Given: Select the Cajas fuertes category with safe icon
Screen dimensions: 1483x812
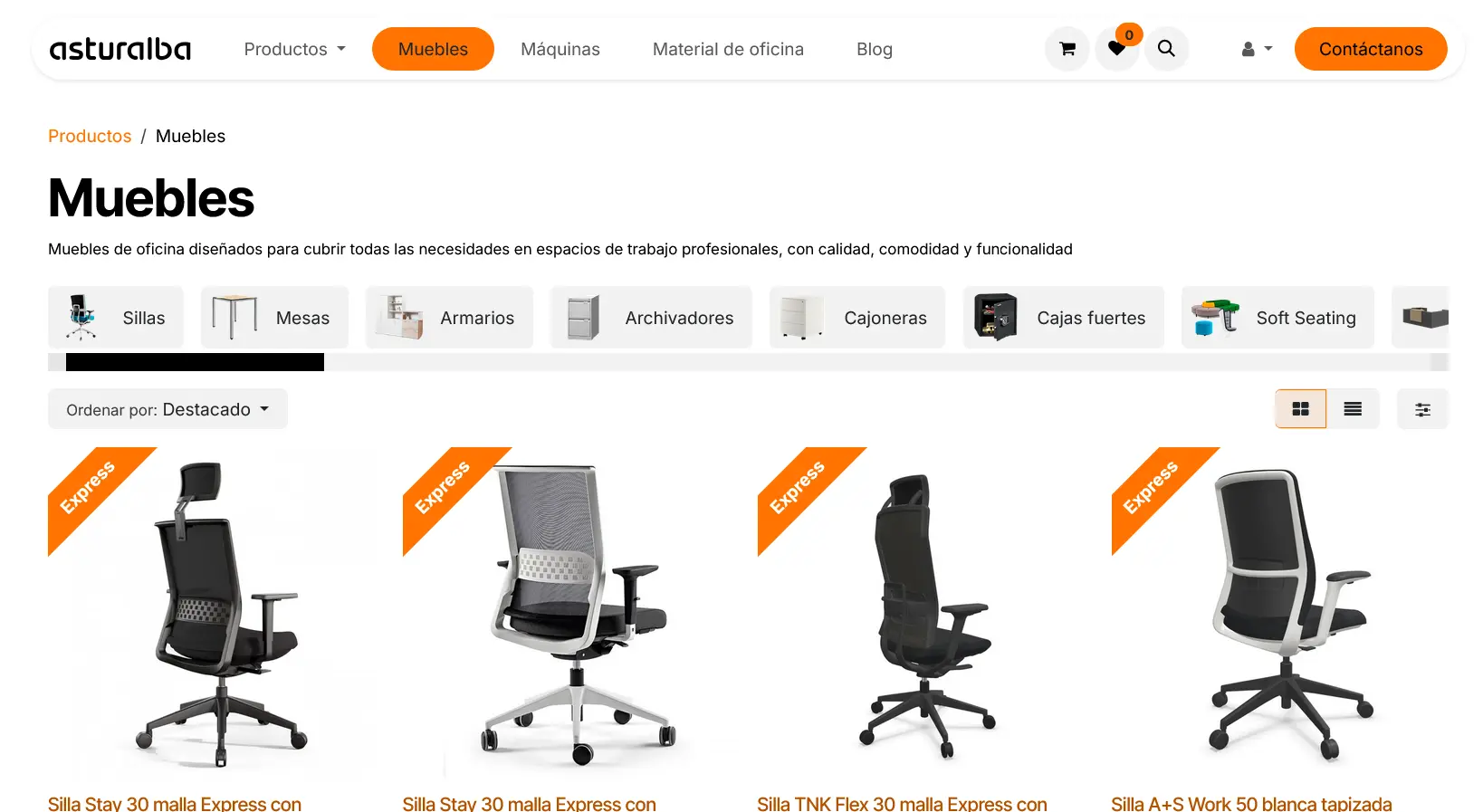Looking at the screenshot, I should click(x=1063, y=318).
